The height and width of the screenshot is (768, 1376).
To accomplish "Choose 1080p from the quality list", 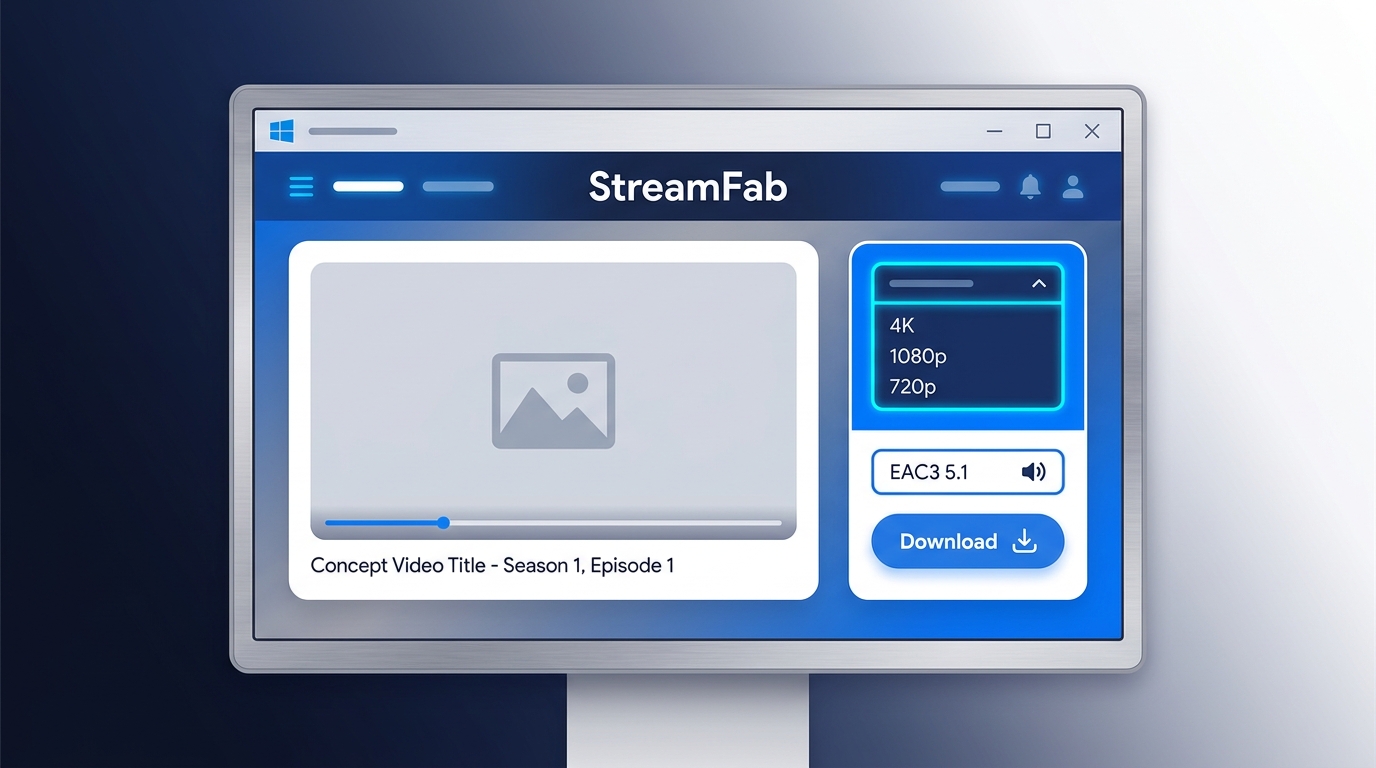I will (917, 356).
